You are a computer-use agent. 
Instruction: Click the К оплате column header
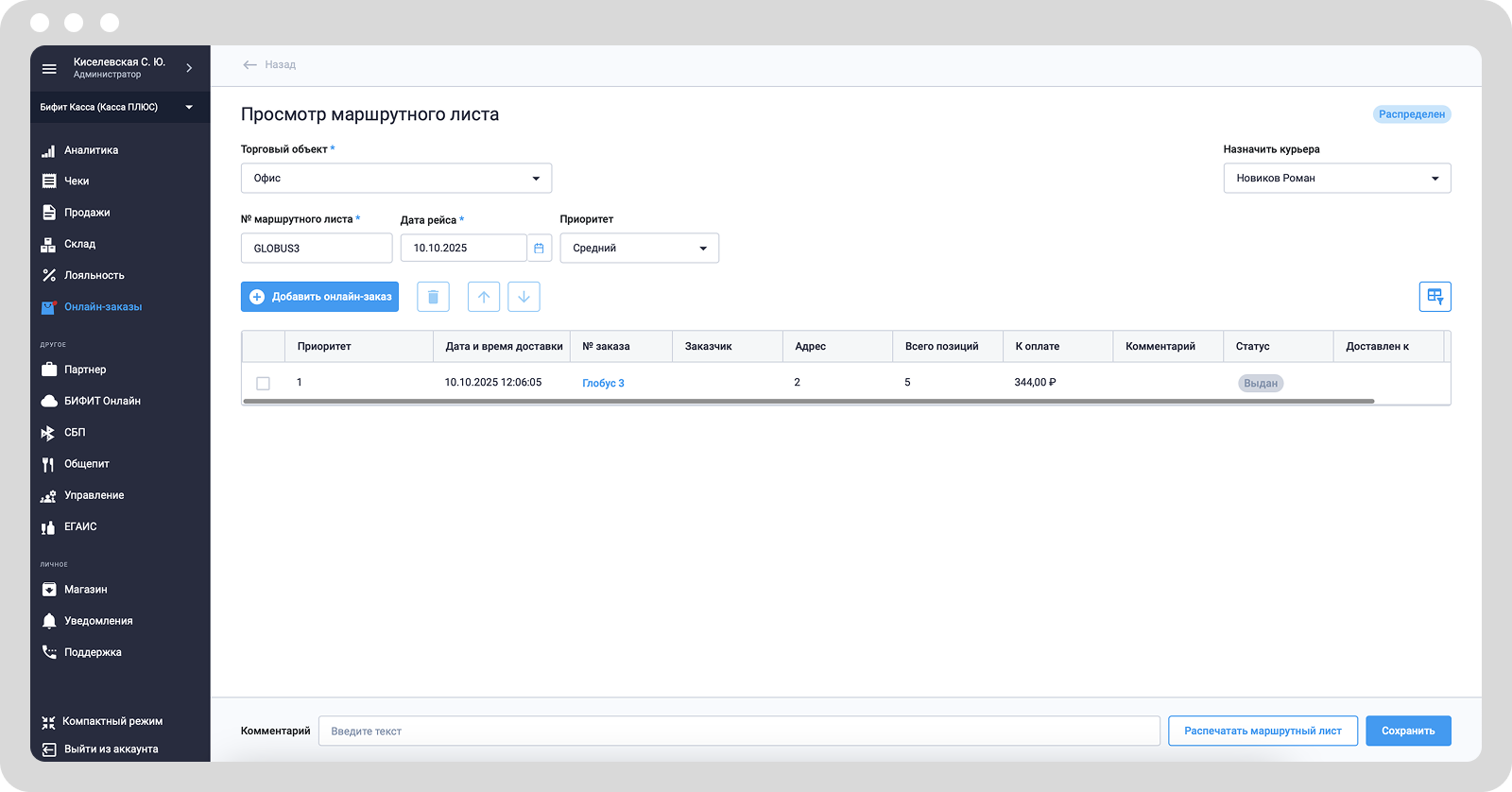pos(1057,347)
